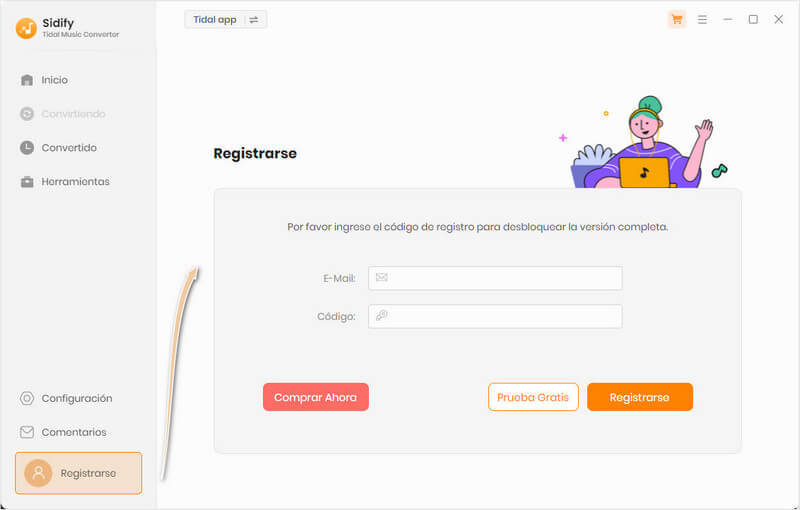Click the swap arrows beside Tidal app
Image resolution: width=800 pixels, height=510 pixels.
[x=254, y=20]
